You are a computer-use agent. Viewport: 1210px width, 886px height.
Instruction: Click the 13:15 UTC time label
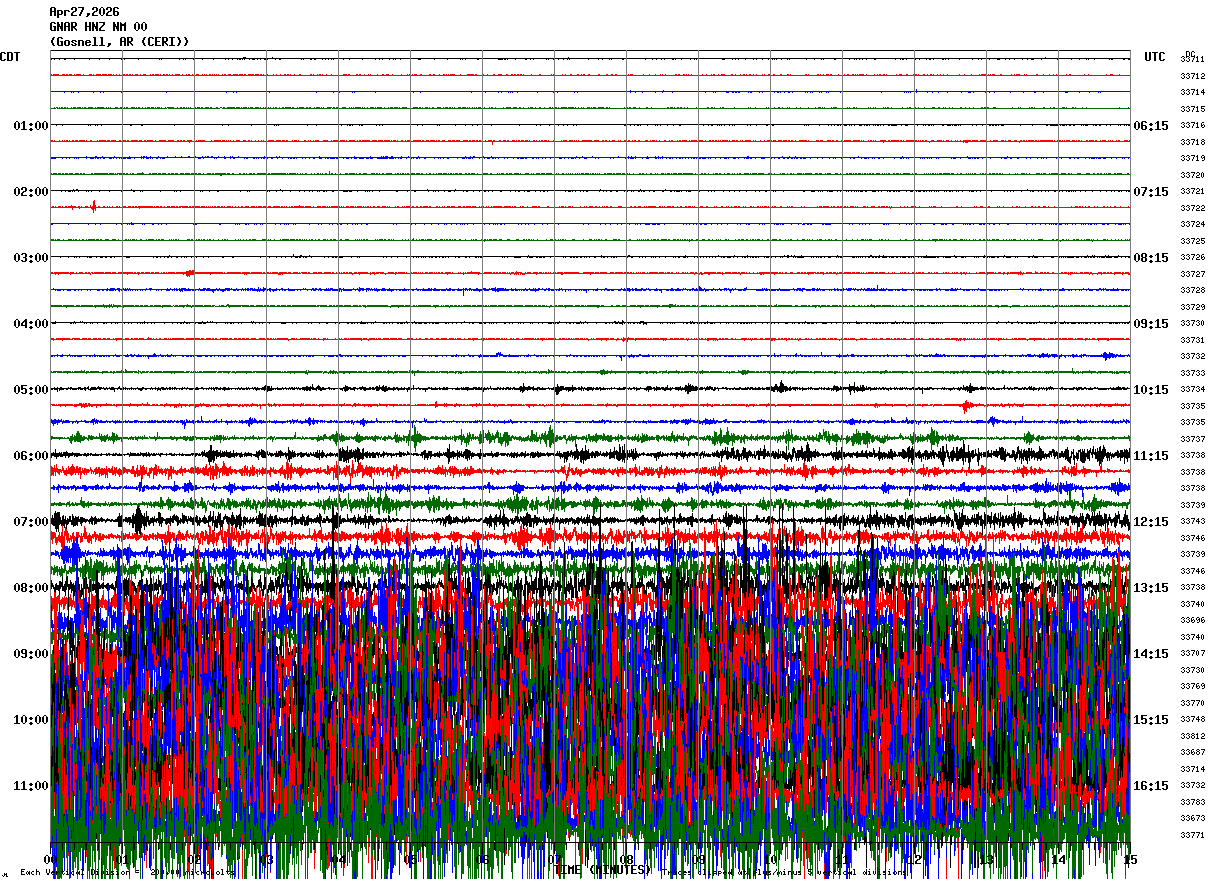pyautogui.click(x=1151, y=588)
